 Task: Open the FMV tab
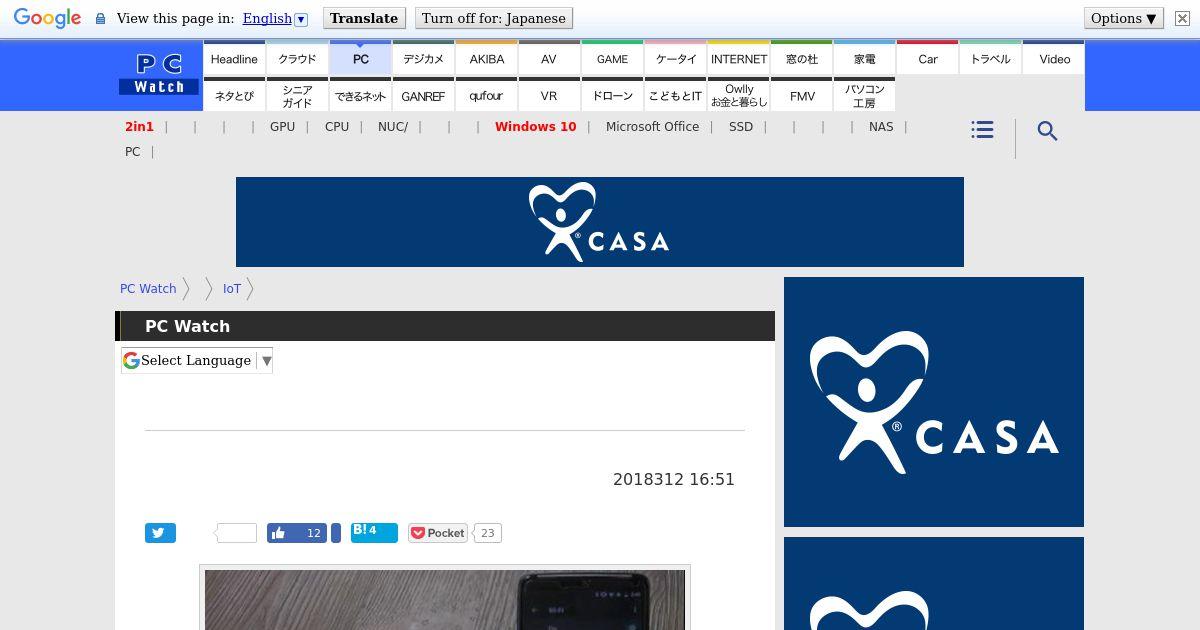(801, 95)
